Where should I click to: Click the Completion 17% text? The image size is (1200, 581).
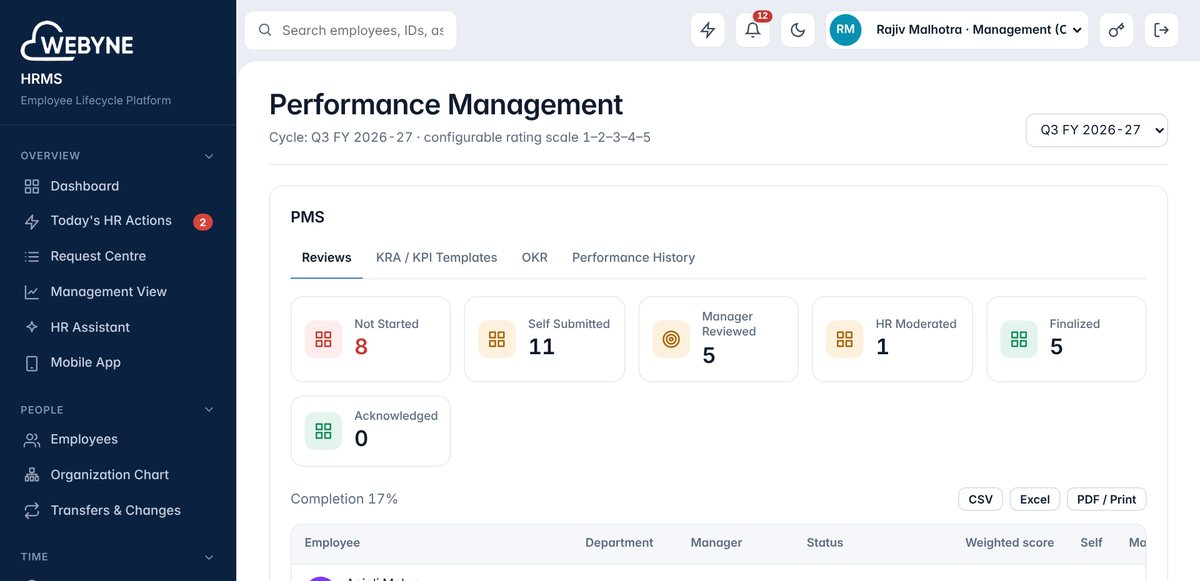coord(344,499)
